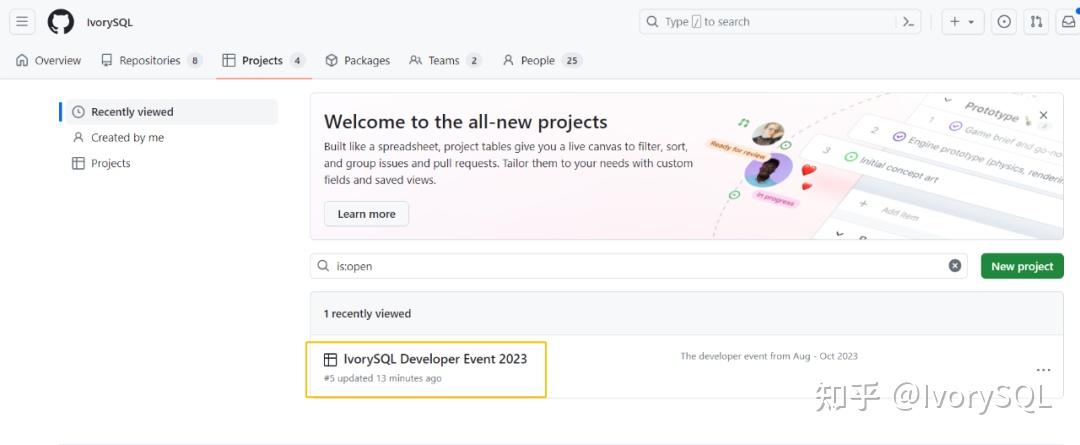Click the Learn more button
This screenshot has width=1080, height=445.
(x=366, y=214)
